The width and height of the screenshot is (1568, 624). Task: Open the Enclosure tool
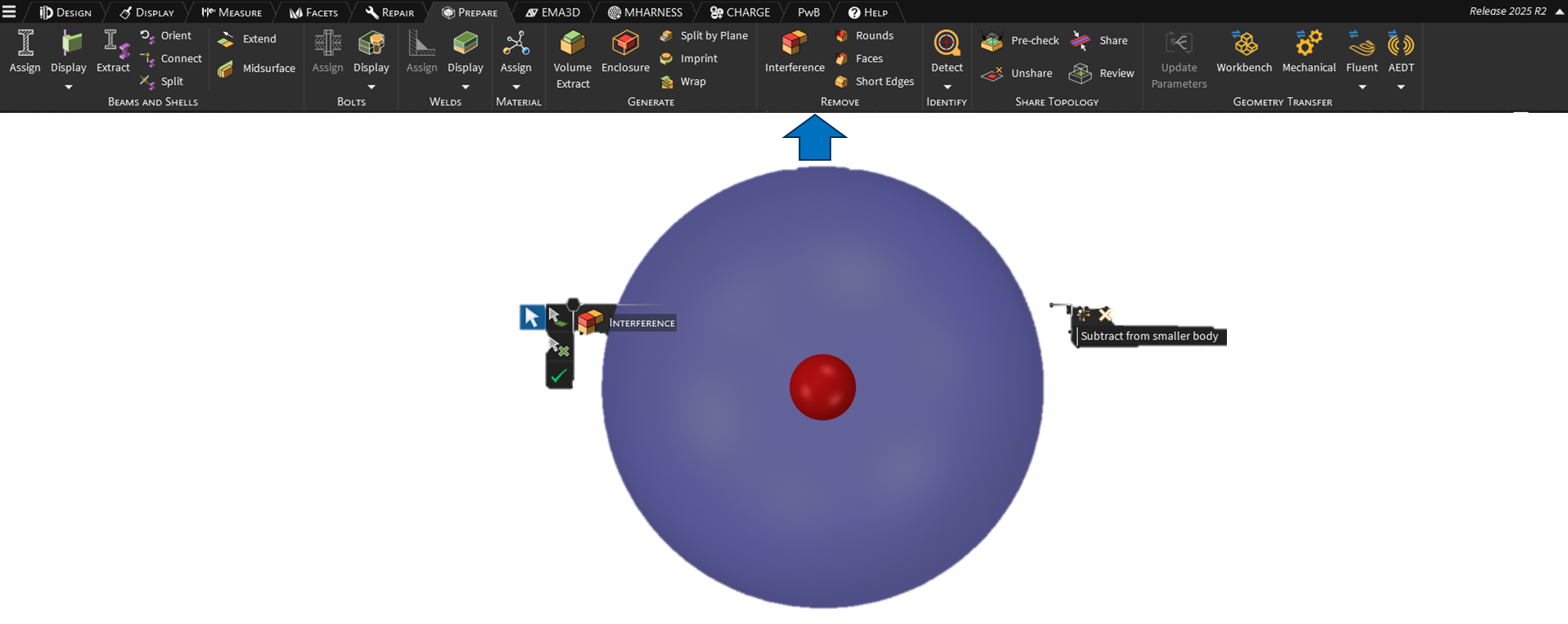625,51
